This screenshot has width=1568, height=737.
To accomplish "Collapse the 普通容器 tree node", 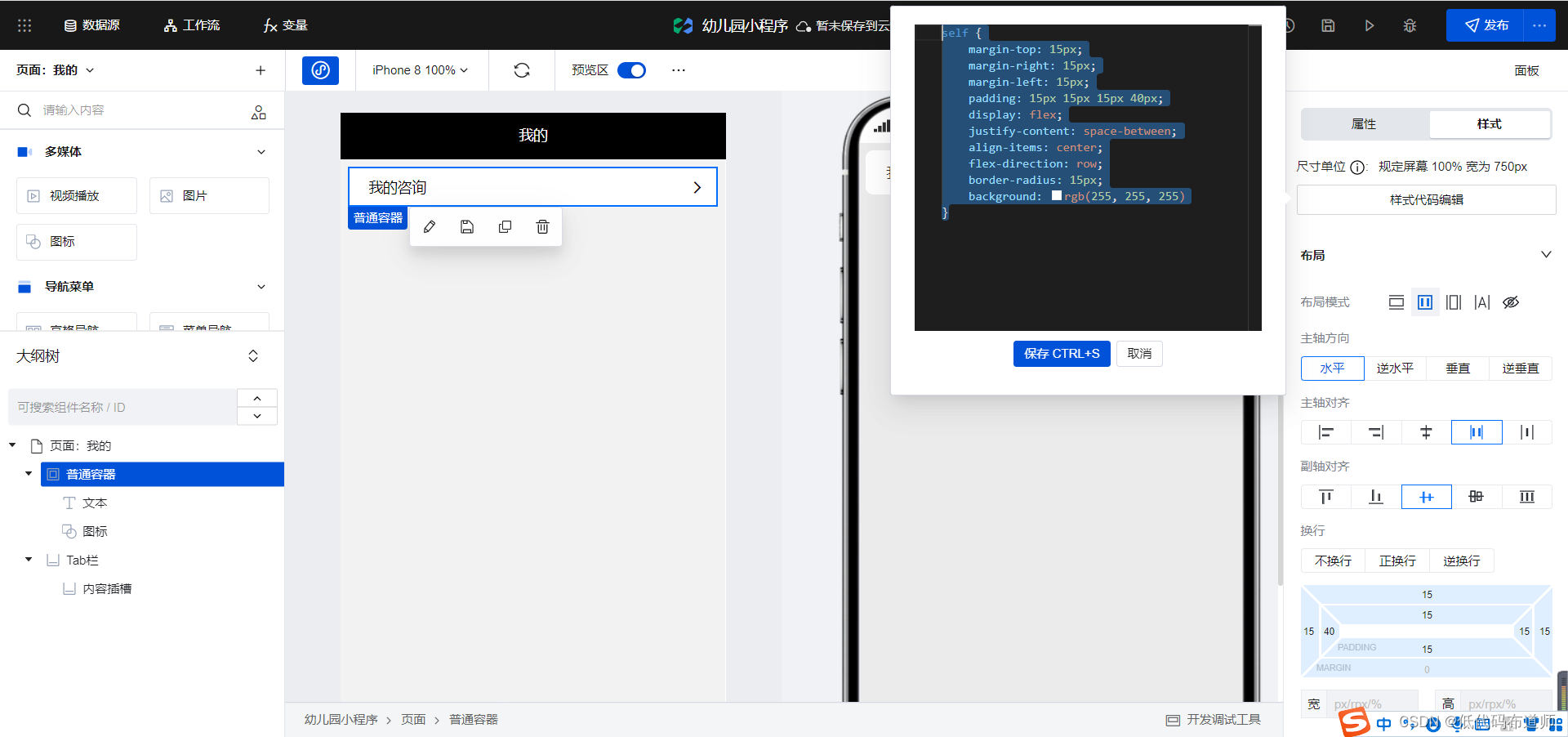I will click(29, 474).
